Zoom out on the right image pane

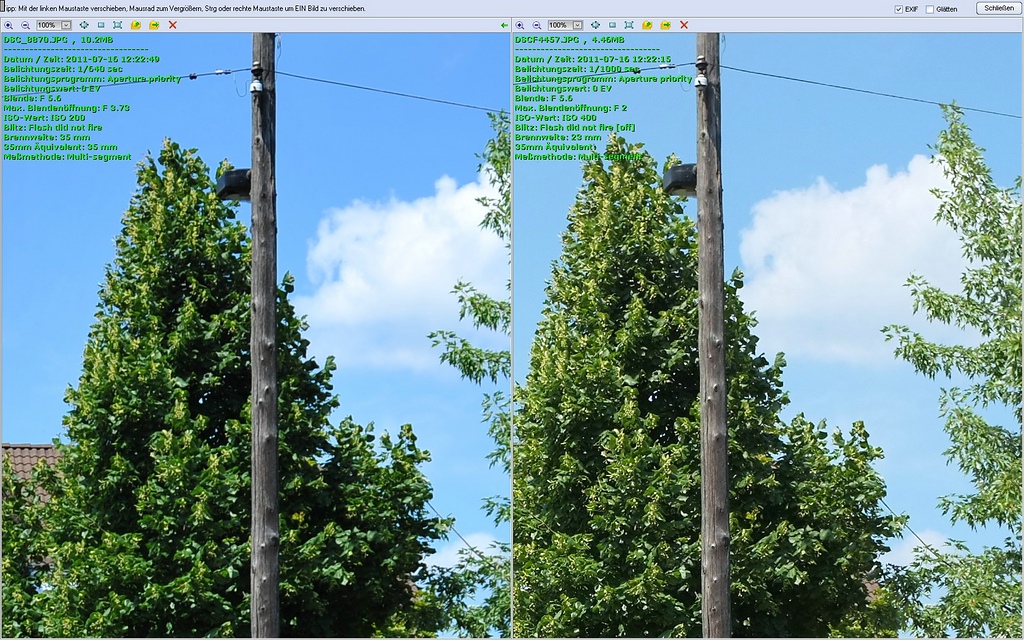537,25
